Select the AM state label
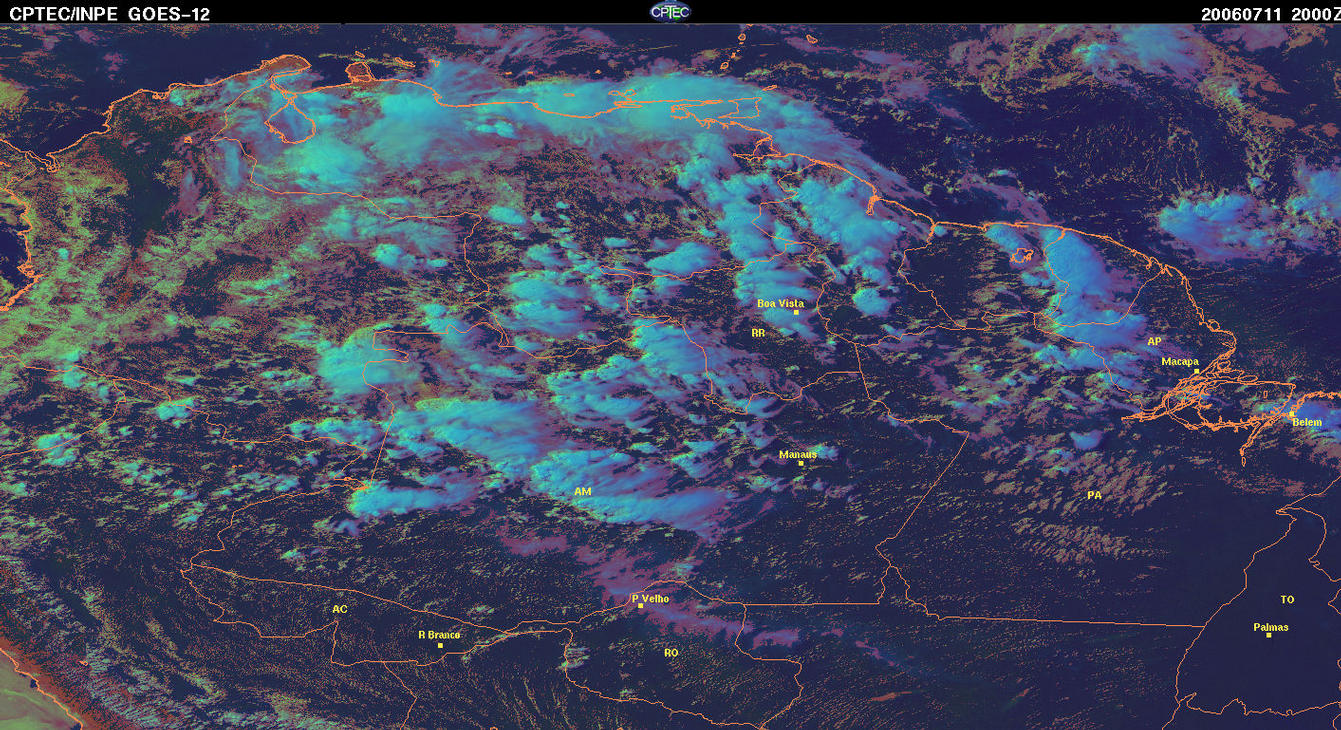Image resolution: width=1341 pixels, height=730 pixels. coord(583,492)
